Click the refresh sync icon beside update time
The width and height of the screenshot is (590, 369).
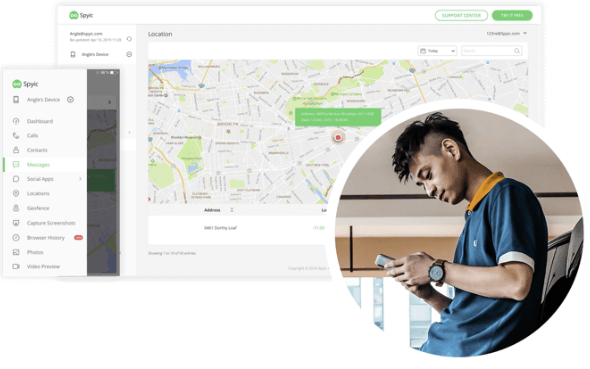tap(129, 39)
